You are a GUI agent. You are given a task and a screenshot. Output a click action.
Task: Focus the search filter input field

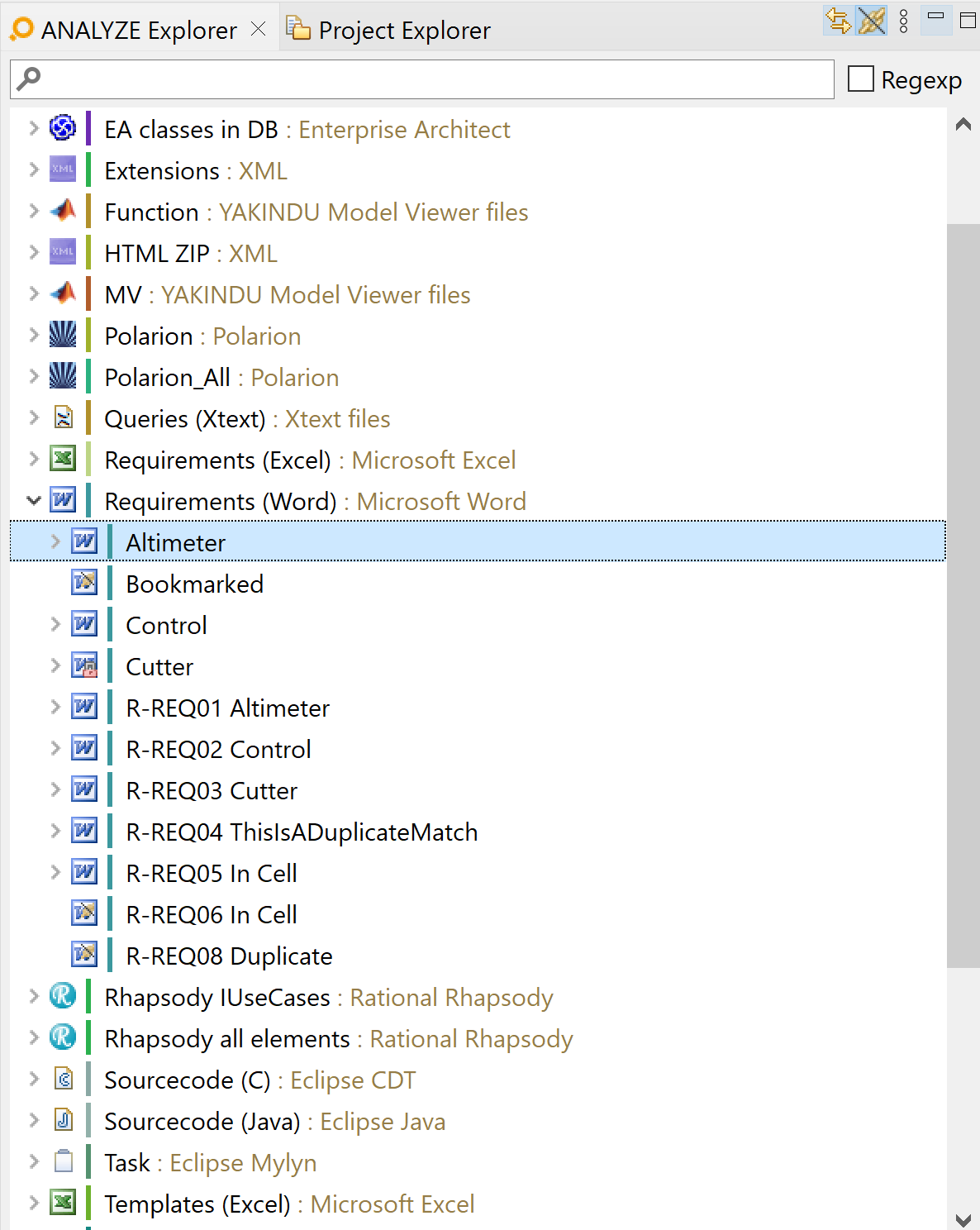[421, 79]
